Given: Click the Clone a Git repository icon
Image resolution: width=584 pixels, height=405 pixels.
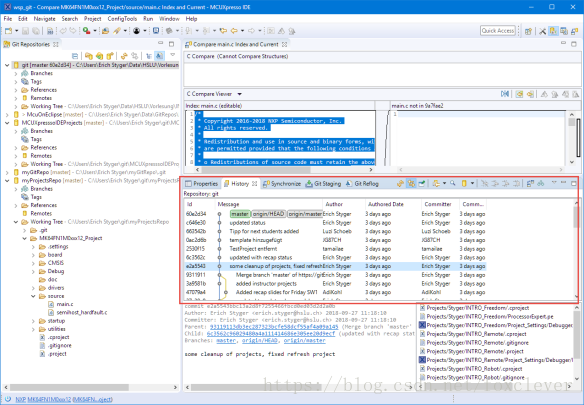Looking at the screenshot, I should coord(99,56).
